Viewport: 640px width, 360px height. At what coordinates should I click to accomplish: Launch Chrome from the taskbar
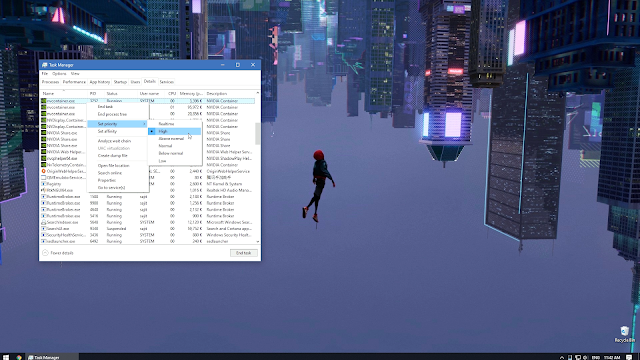coord(19,357)
